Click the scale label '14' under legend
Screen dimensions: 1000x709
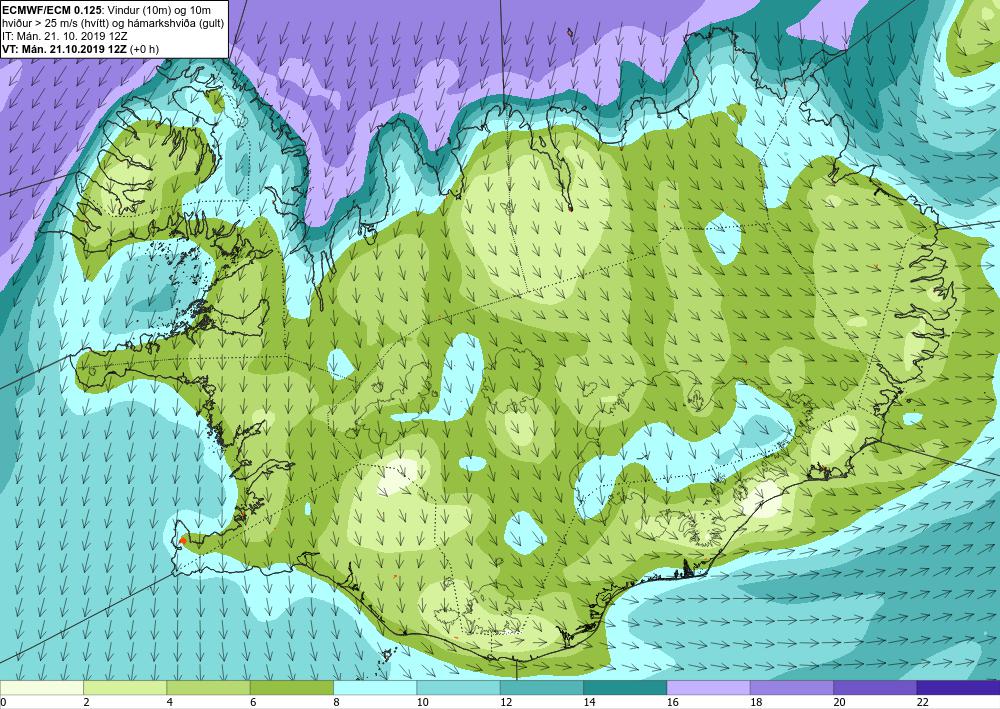589,703
